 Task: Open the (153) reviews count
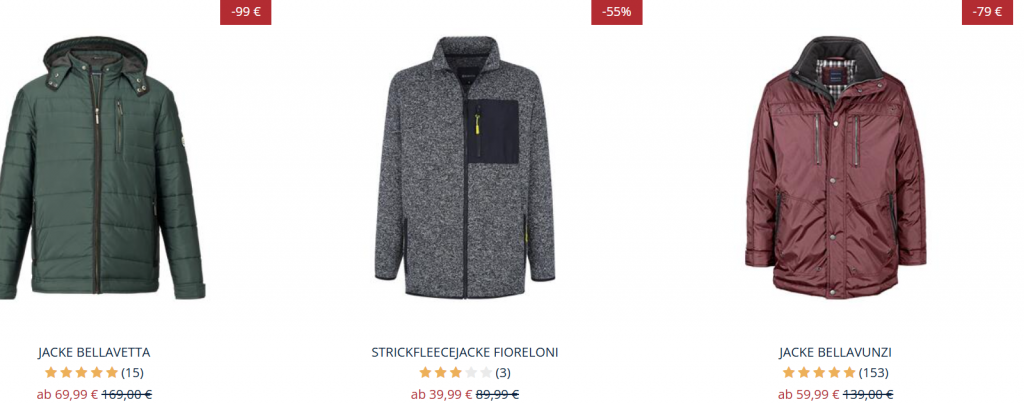[873, 373]
